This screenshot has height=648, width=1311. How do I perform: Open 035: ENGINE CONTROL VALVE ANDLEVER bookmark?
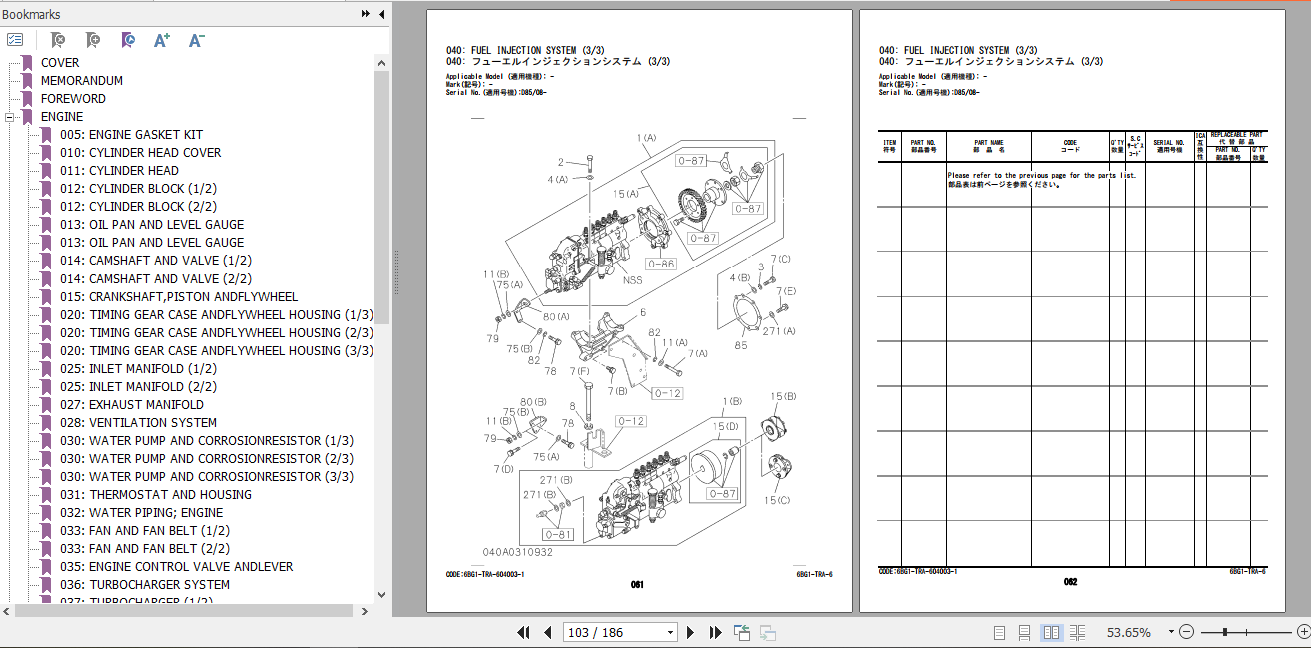pyautogui.click(x=177, y=567)
